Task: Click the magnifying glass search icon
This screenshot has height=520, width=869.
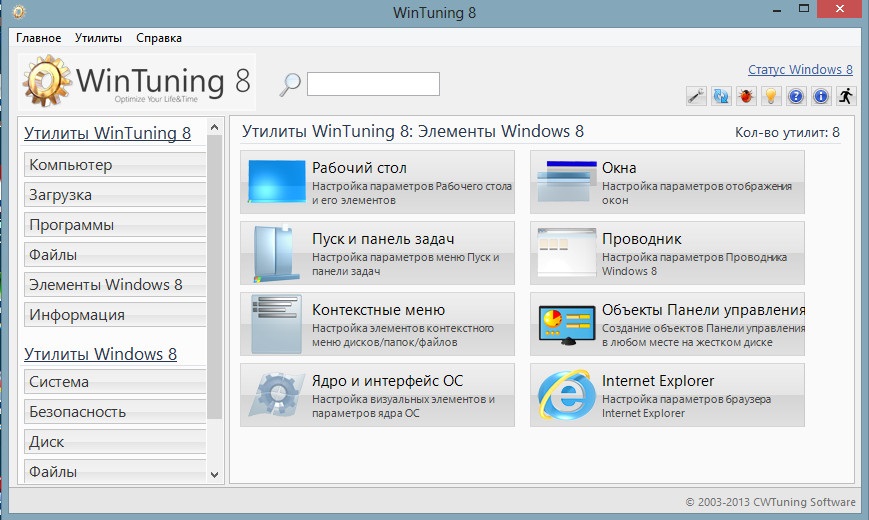Action: click(290, 85)
